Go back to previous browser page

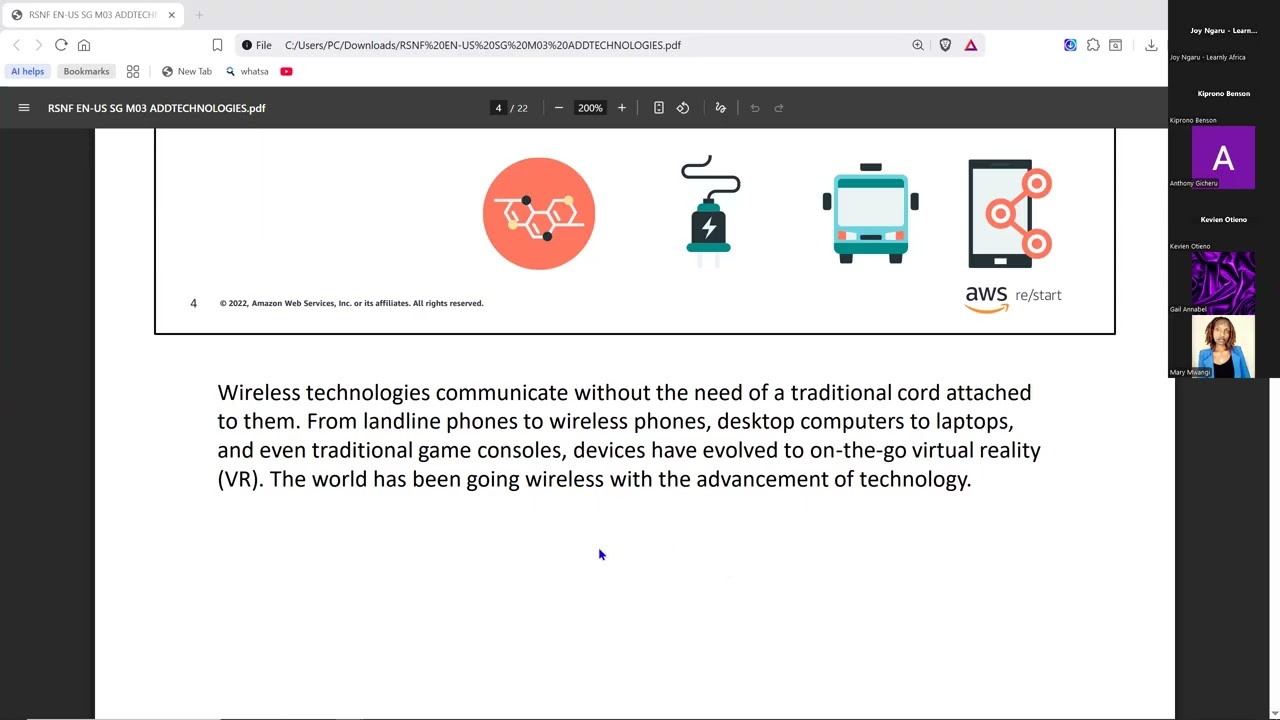16,45
